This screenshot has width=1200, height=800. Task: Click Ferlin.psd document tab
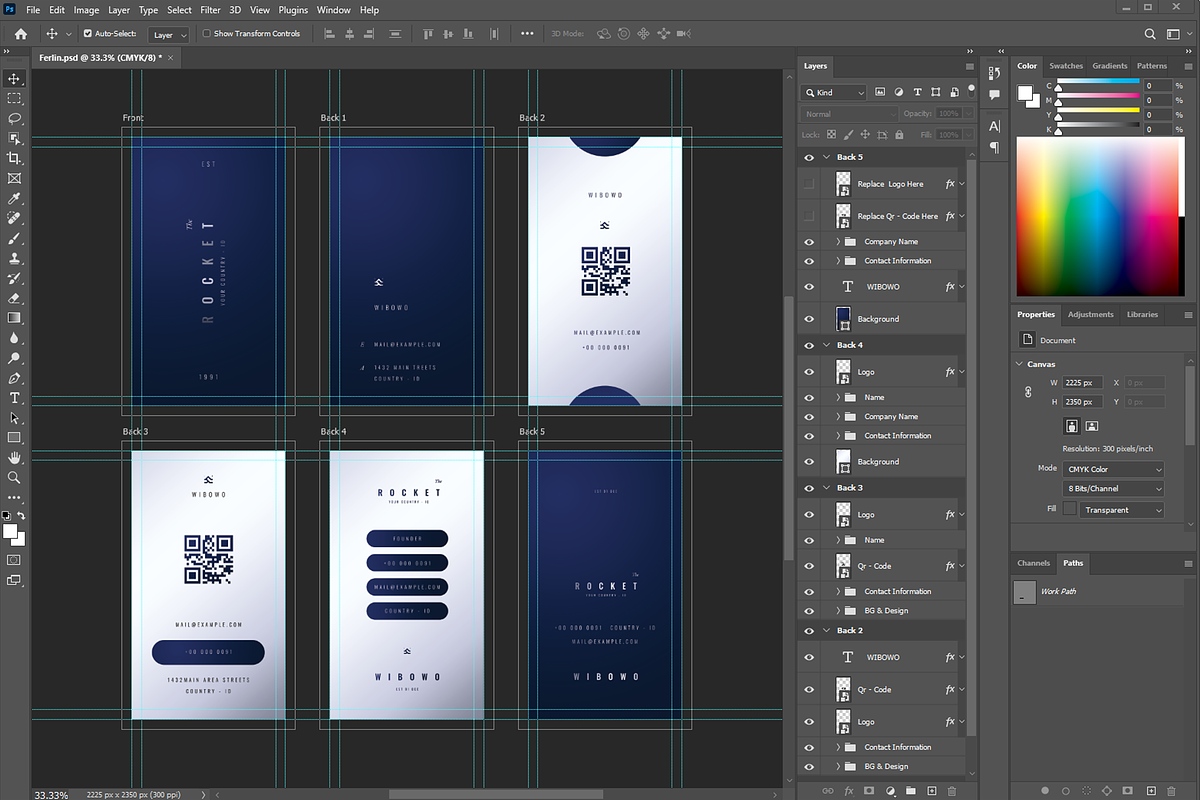coord(107,58)
